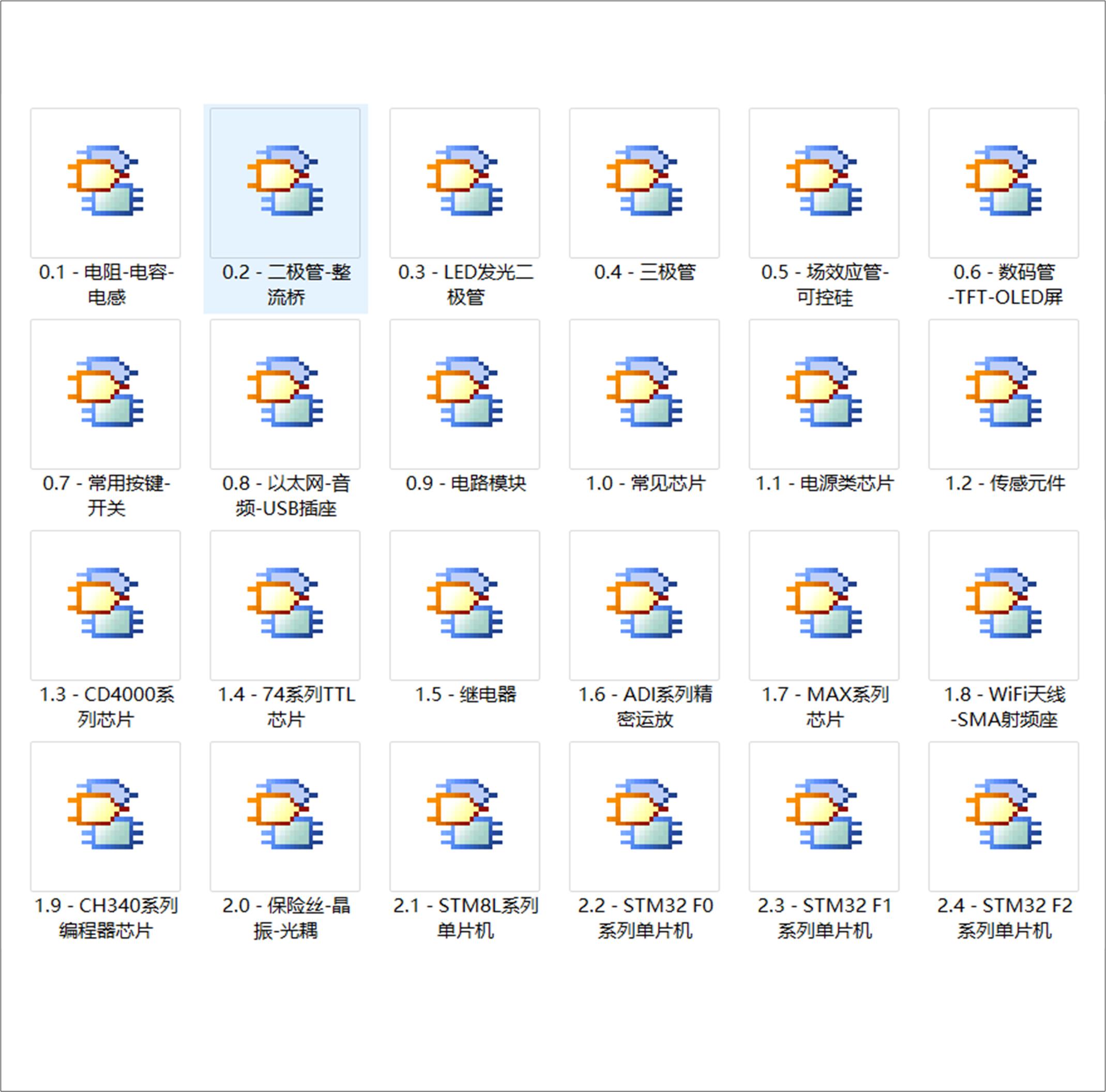
Task: Select the 1.2 传感元件 library icon
Action: pos(1004,394)
